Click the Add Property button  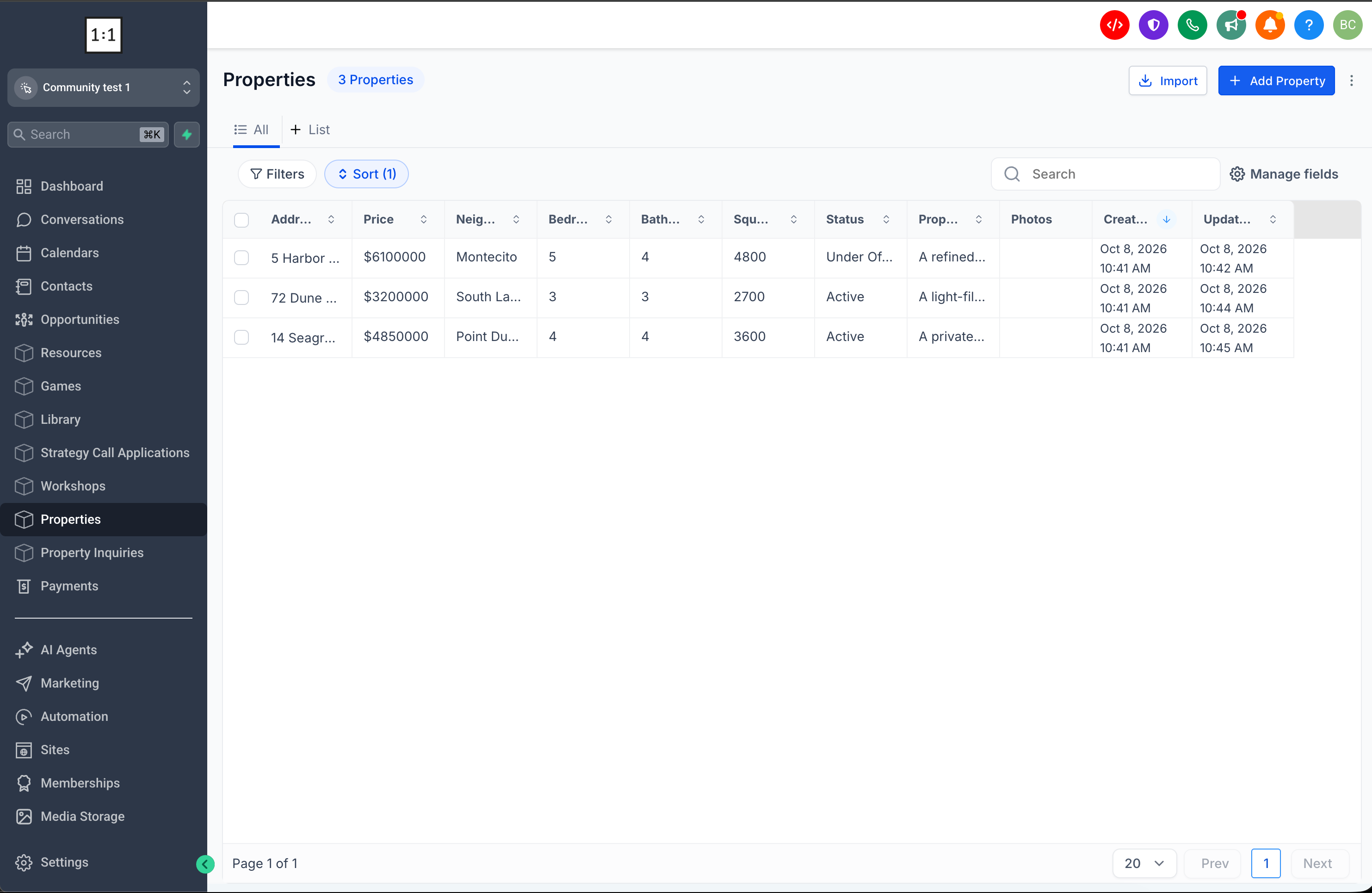coord(1276,81)
